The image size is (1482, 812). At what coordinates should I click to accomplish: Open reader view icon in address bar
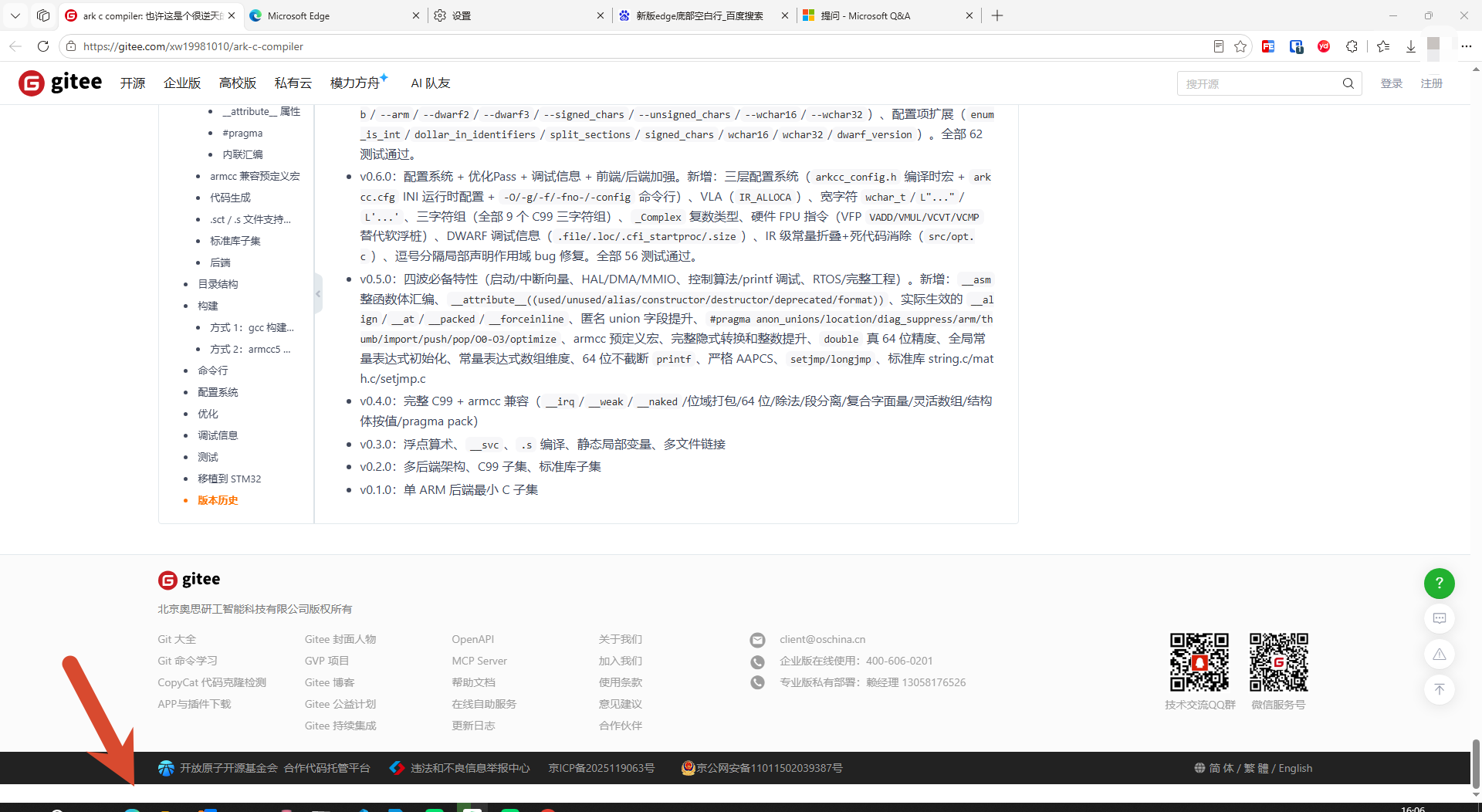(x=1218, y=46)
